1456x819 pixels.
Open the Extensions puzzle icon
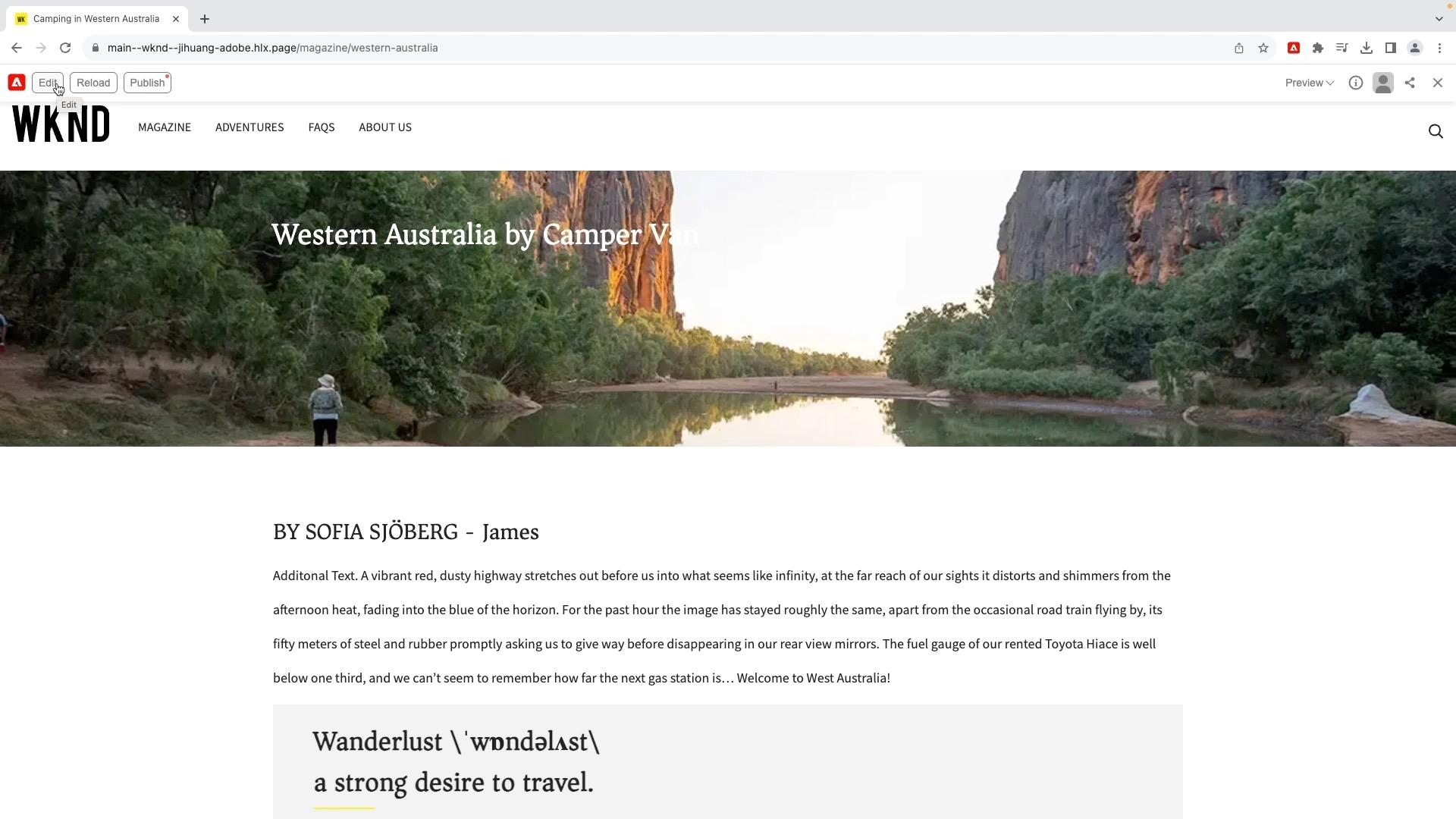(1318, 48)
